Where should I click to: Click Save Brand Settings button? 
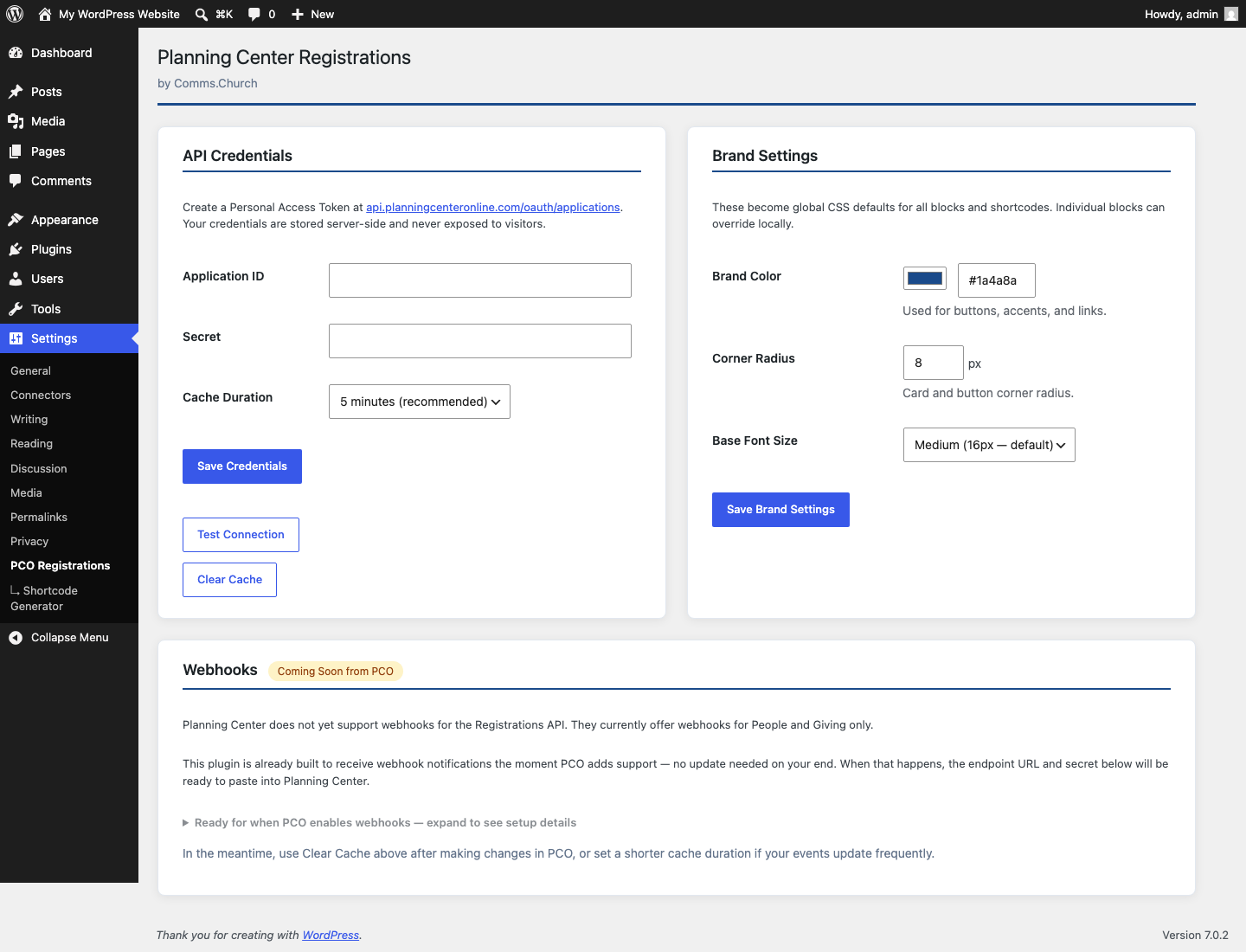pyautogui.click(x=780, y=510)
